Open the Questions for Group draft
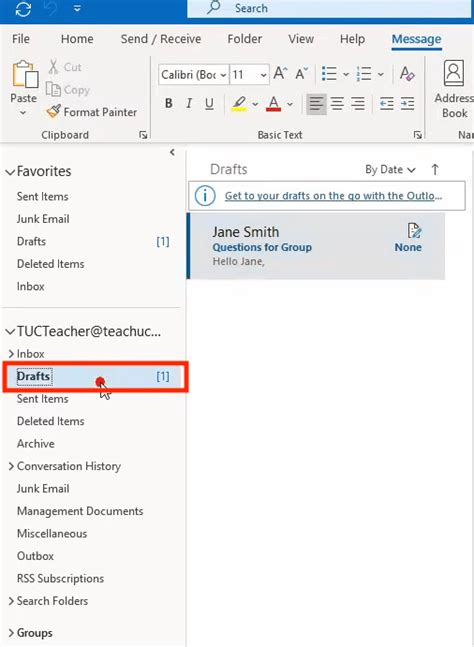This screenshot has height=647, width=474. 316,246
